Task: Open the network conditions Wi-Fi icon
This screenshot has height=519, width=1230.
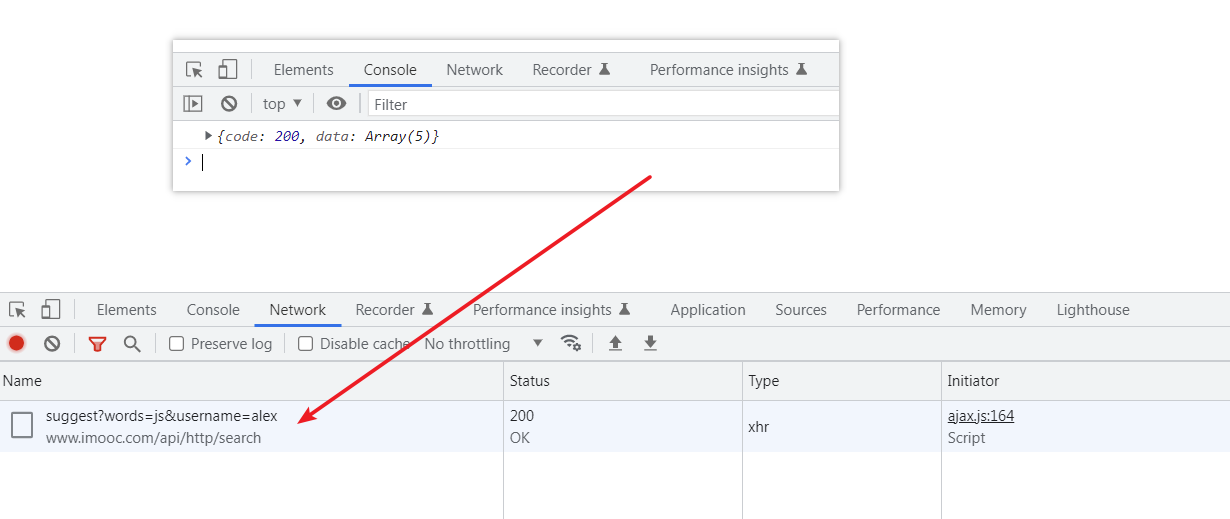Action: [x=571, y=343]
